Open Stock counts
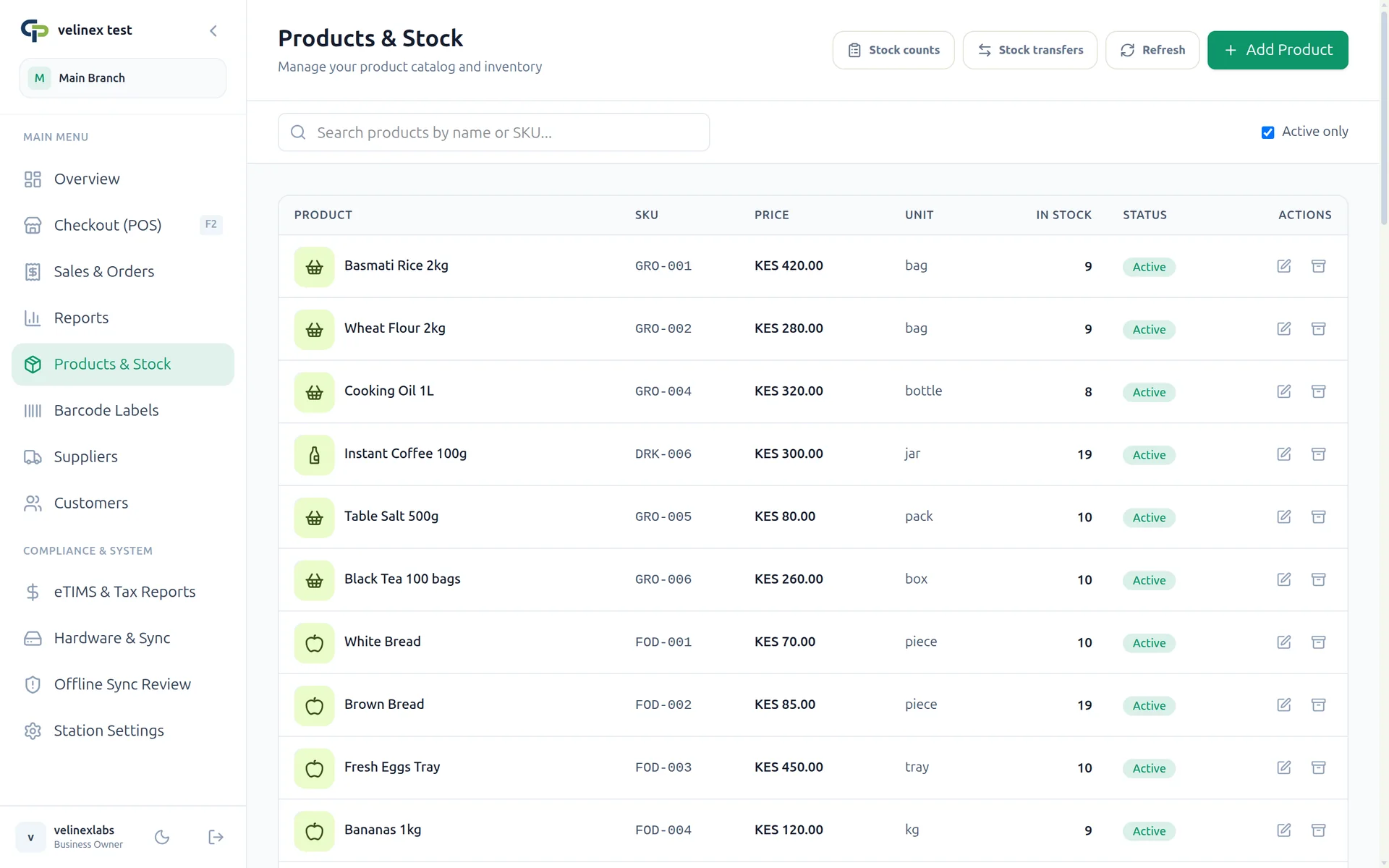This screenshot has height=868, width=1389. pos(893,50)
